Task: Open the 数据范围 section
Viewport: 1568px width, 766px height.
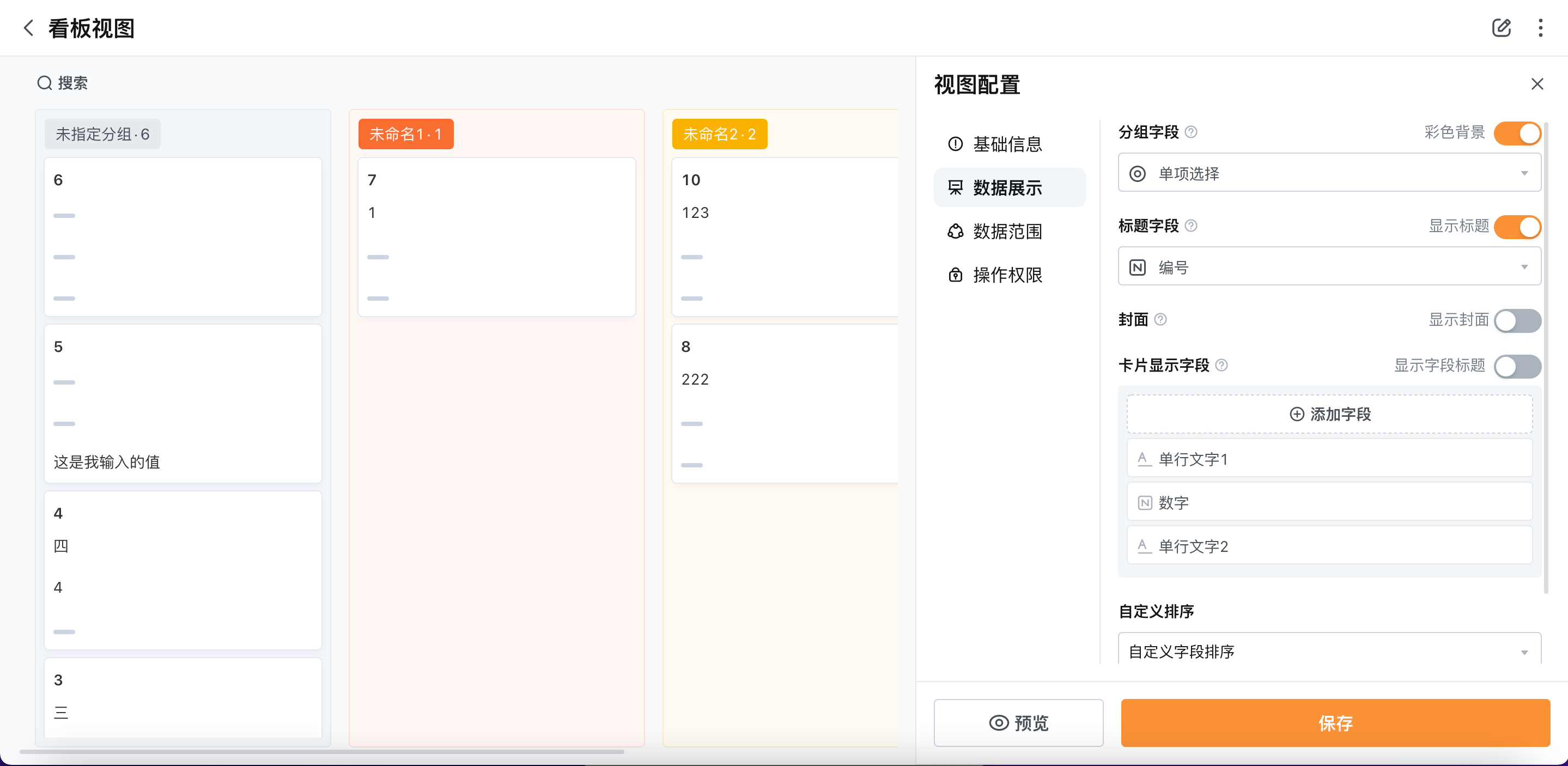Action: point(1007,232)
